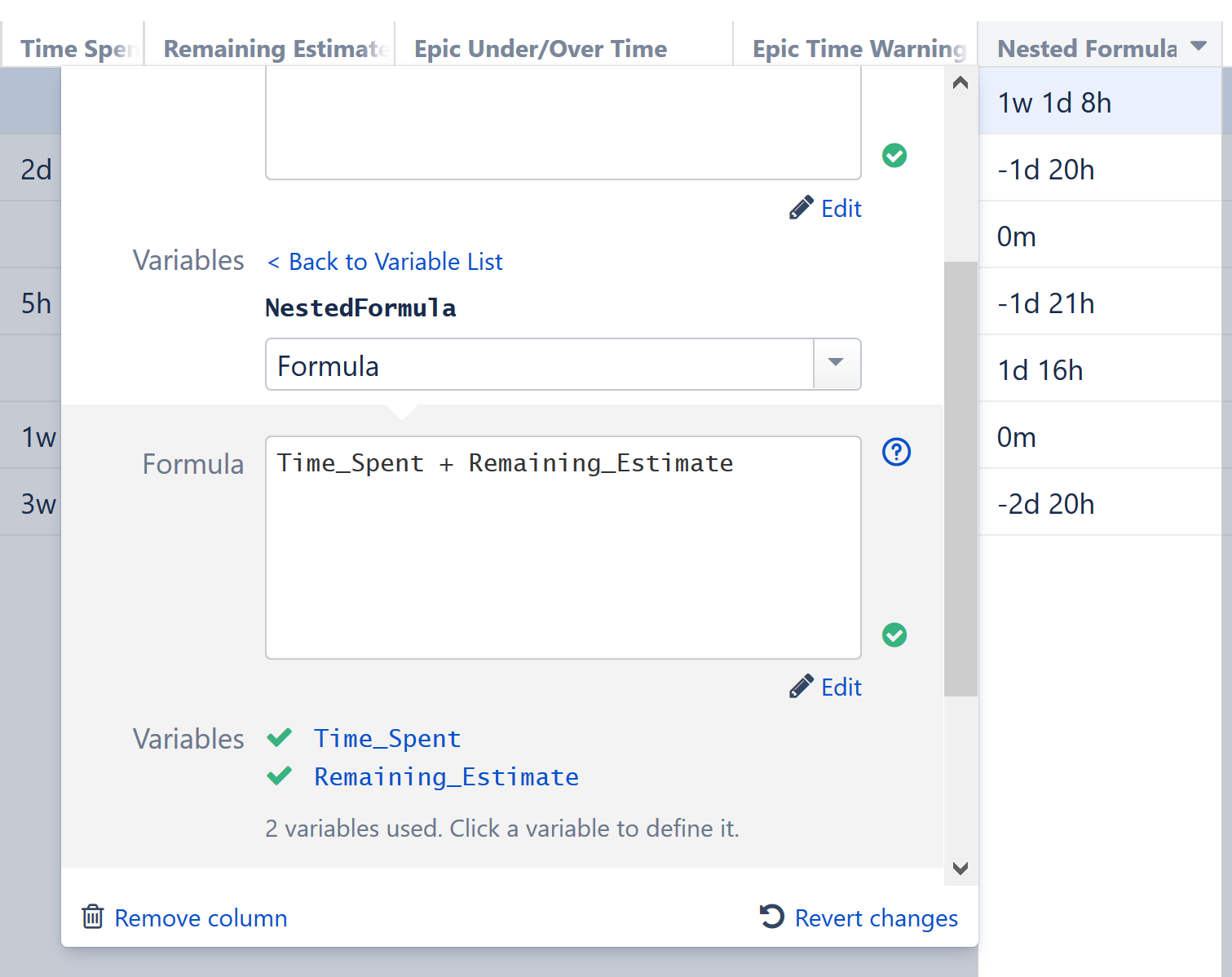Define the Time_Spent variable
The image size is (1232, 977).
pos(386,738)
